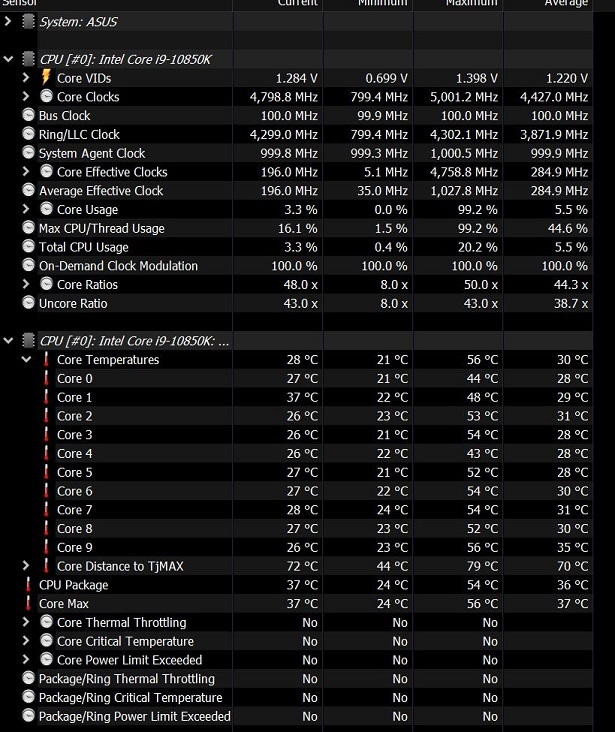Screen dimensions: 615x732
Task: Click the lightning bolt icon beside Core VIDs
Action: click(x=47, y=78)
